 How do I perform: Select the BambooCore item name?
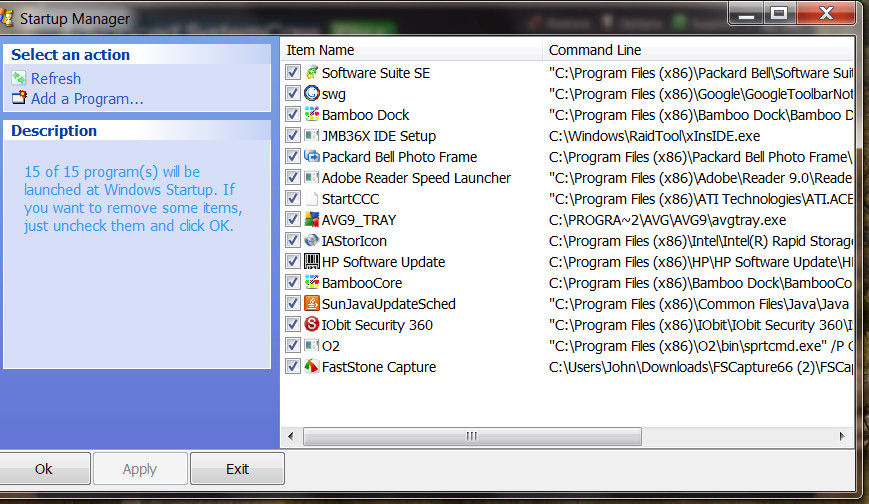coord(362,283)
